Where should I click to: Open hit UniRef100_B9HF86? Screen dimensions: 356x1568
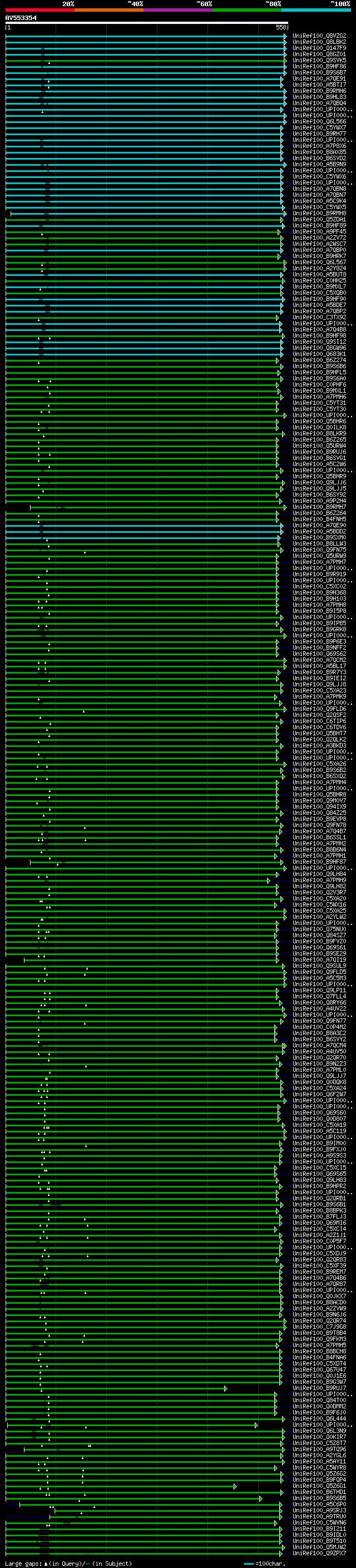click(x=319, y=66)
